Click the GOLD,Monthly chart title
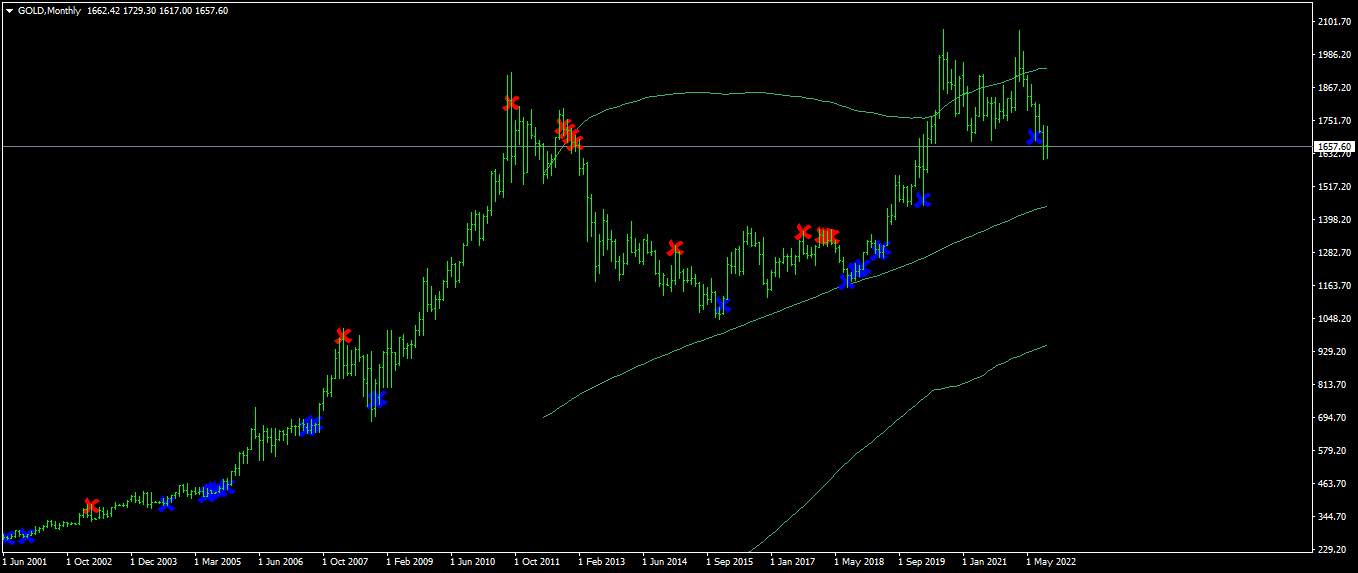The width and height of the screenshot is (1358, 573). click(x=49, y=11)
